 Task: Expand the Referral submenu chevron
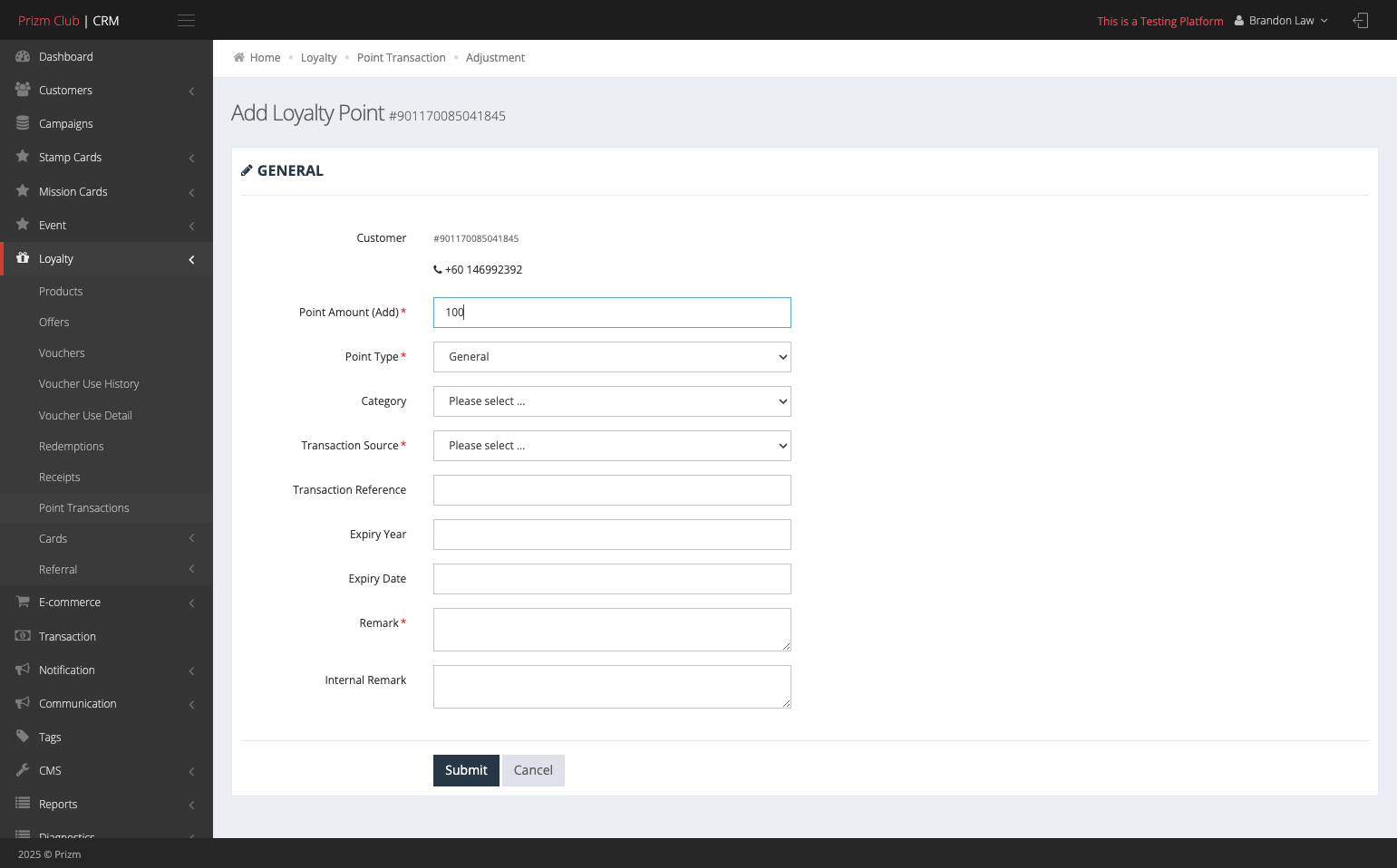[x=191, y=570]
